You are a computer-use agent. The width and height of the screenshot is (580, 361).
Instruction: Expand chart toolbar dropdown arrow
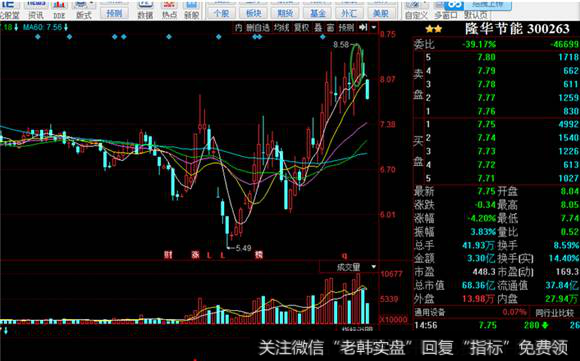(374, 27)
